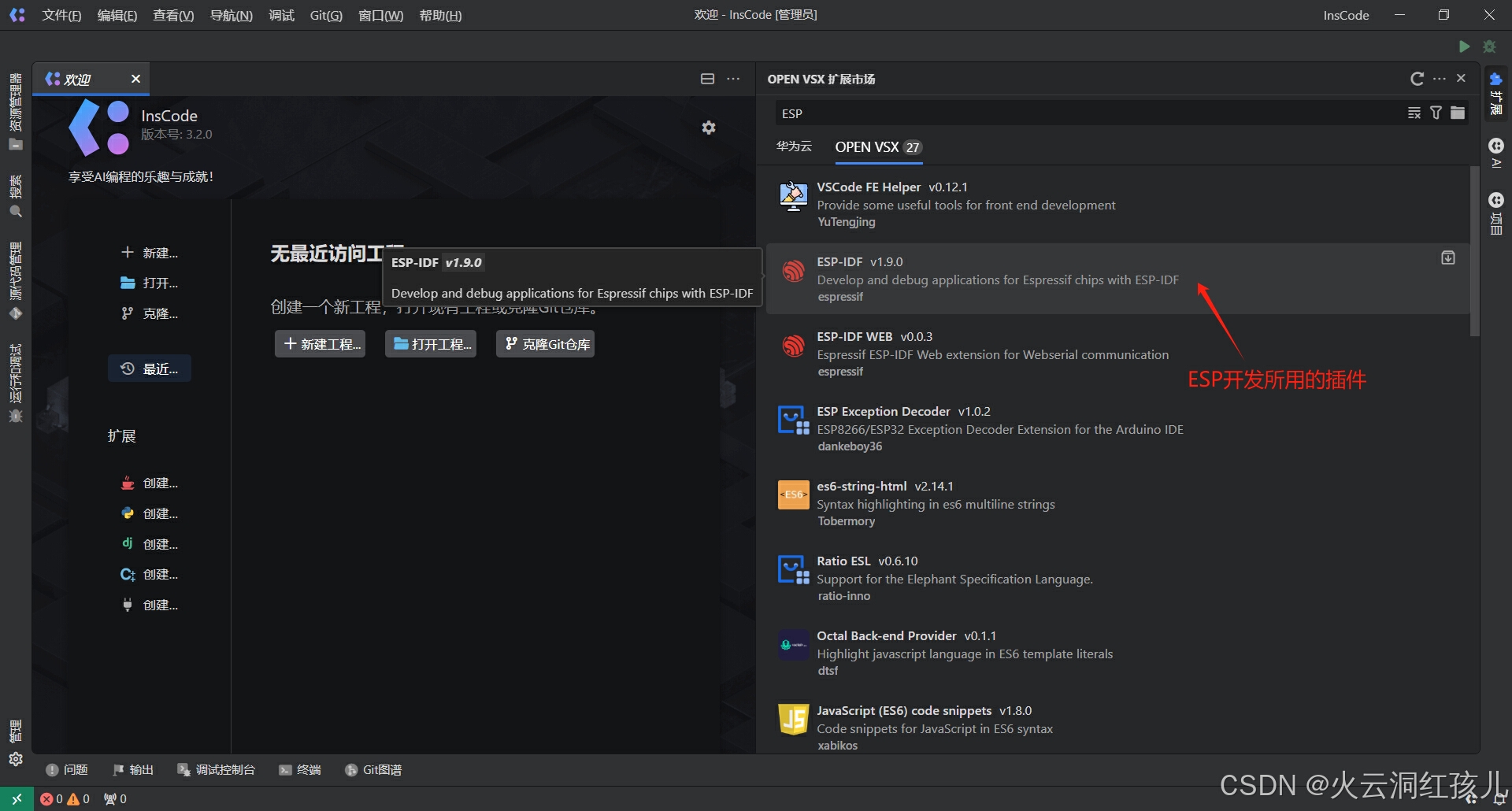This screenshot has width=1512, height=811.
Task: Open welcome page settings gear
Action: (709, 128)
